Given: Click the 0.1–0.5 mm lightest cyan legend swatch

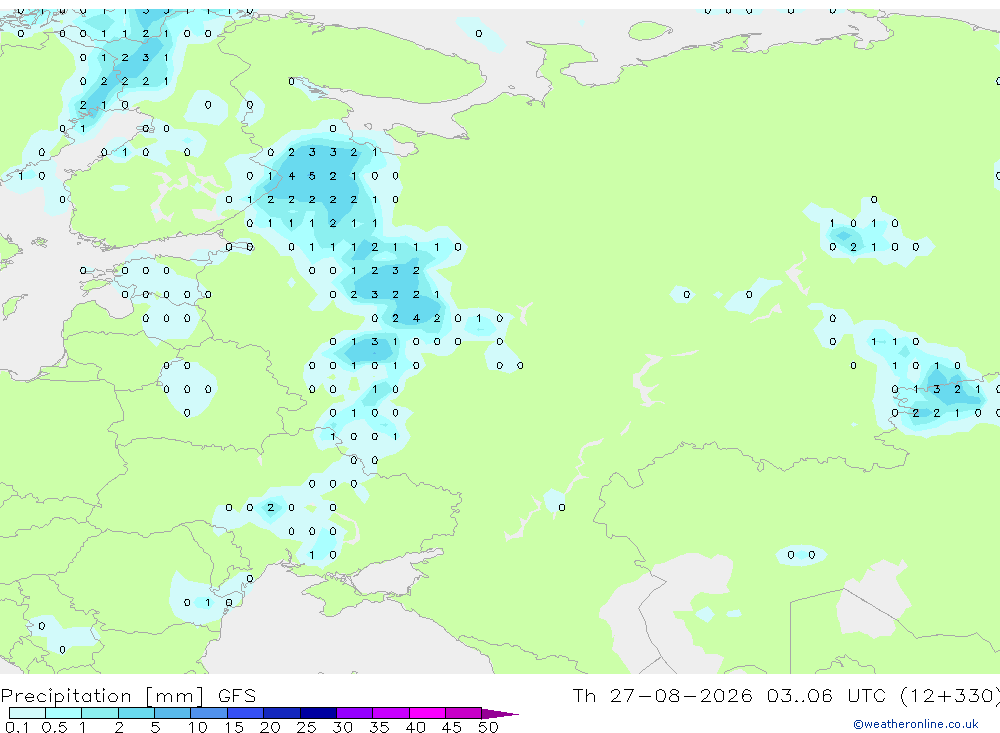Looking at the screenshot, I should [x=27, y=713].
